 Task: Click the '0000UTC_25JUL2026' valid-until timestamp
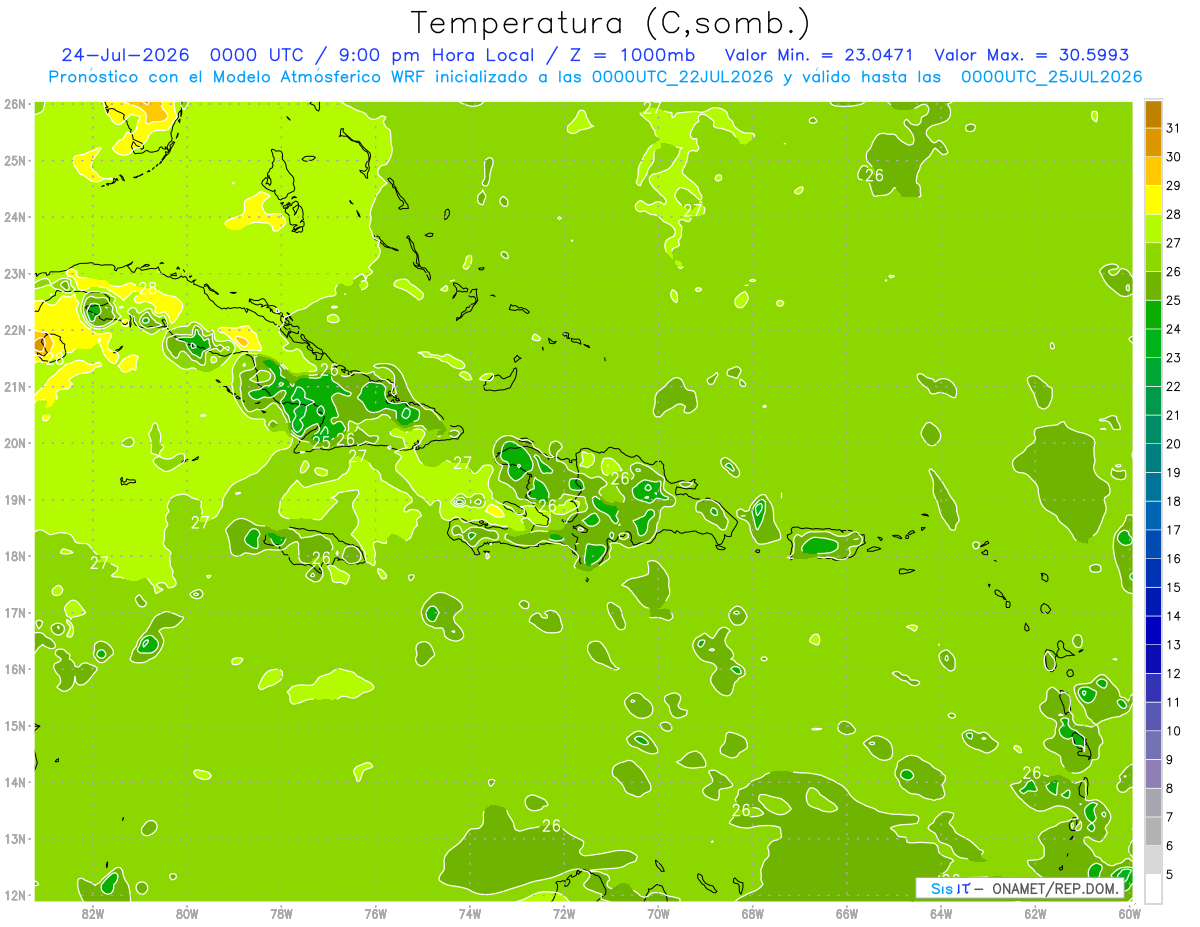(x=1051, y=77)
